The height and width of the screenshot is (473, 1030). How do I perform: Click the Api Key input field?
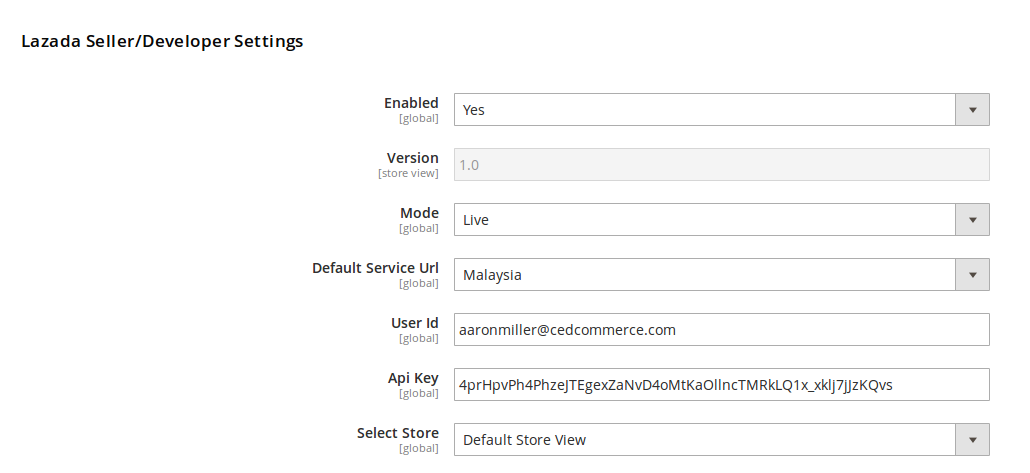point(721,384)
